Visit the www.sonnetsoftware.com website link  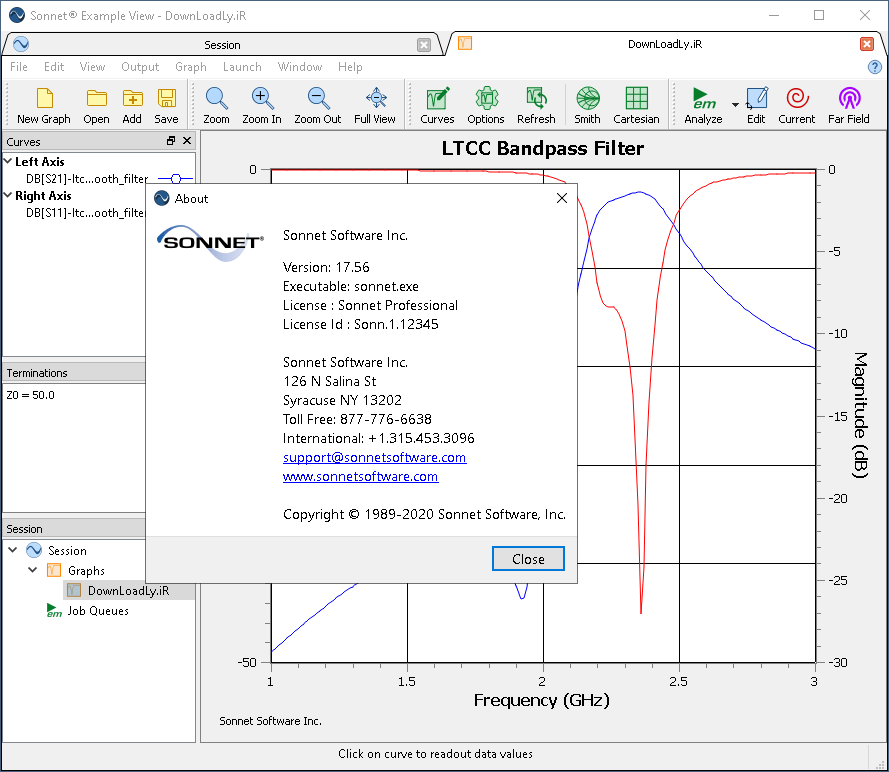(360, 477)
